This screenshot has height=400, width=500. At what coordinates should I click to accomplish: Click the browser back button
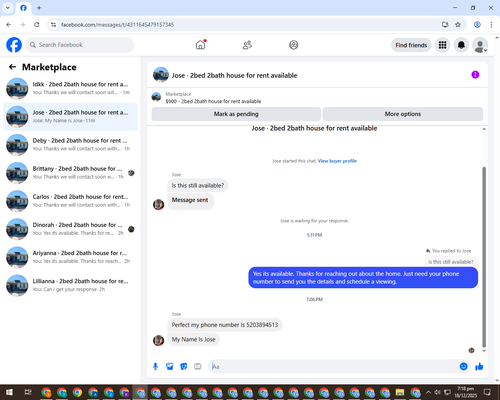click(9, 25)
